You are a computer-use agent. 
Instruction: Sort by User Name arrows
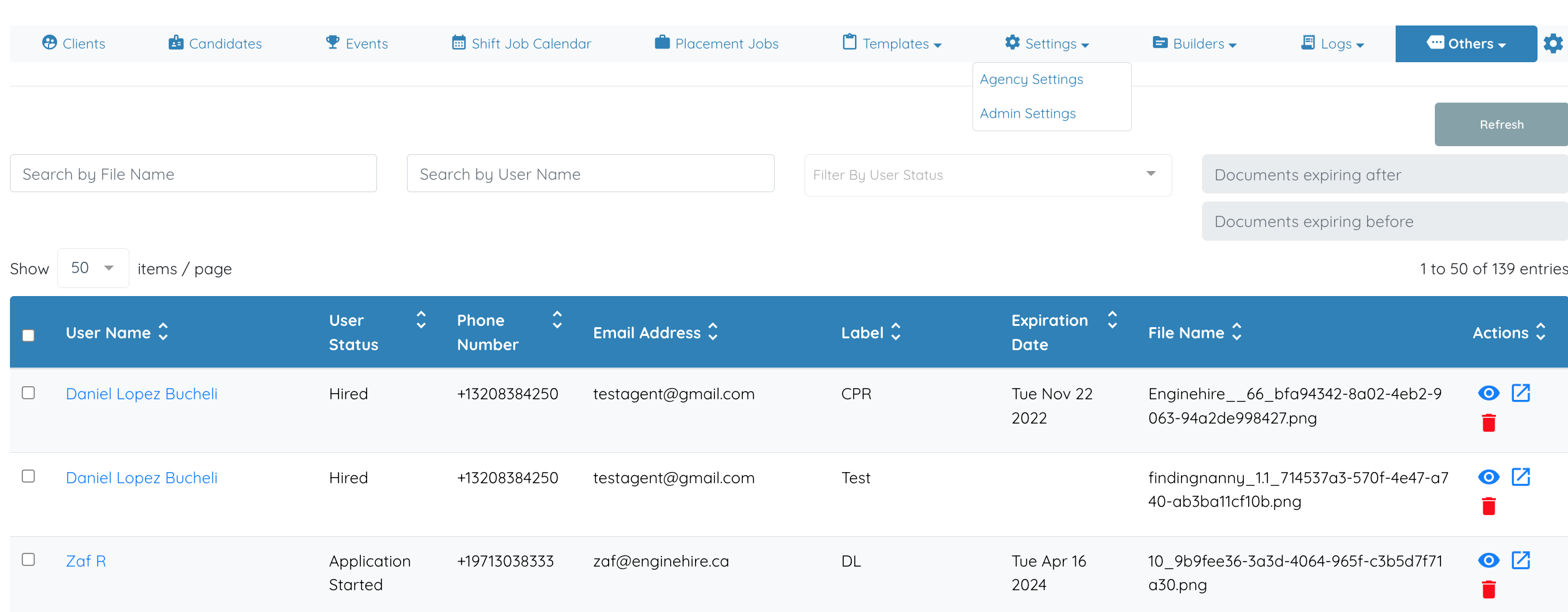click(163, 332)
